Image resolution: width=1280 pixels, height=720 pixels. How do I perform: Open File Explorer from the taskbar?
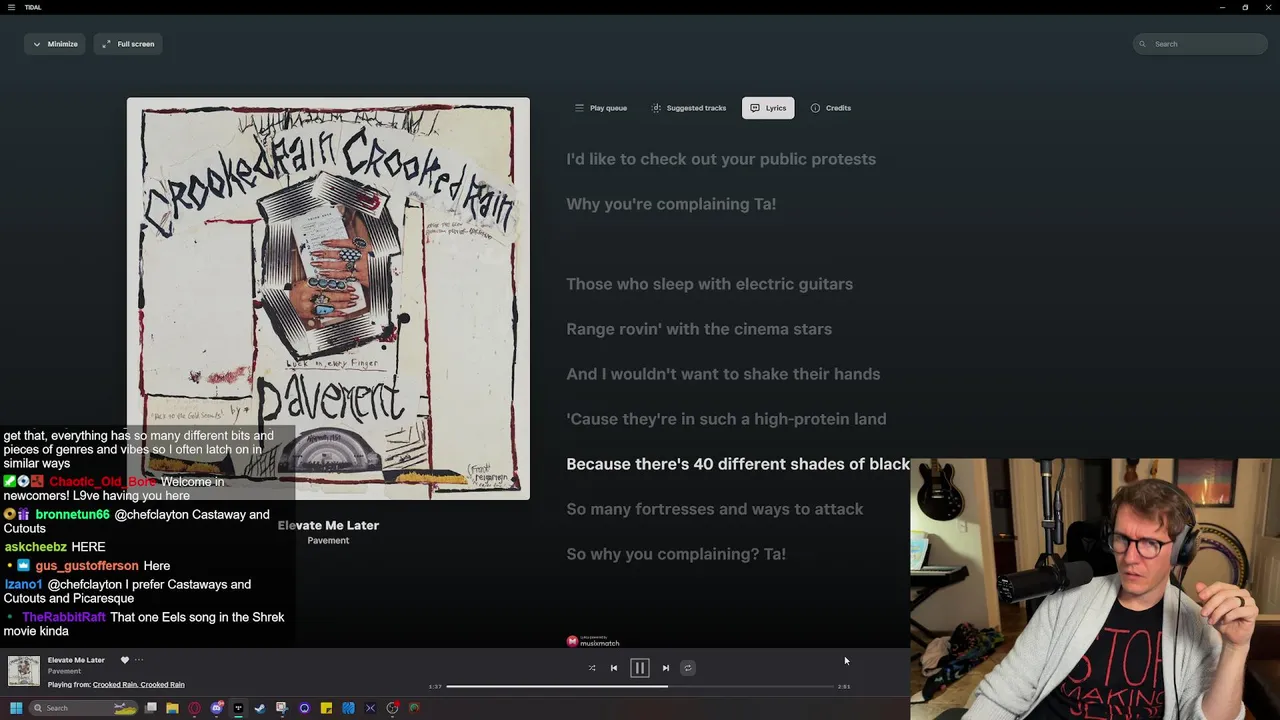pyautogui.click(x=172, y=708)
